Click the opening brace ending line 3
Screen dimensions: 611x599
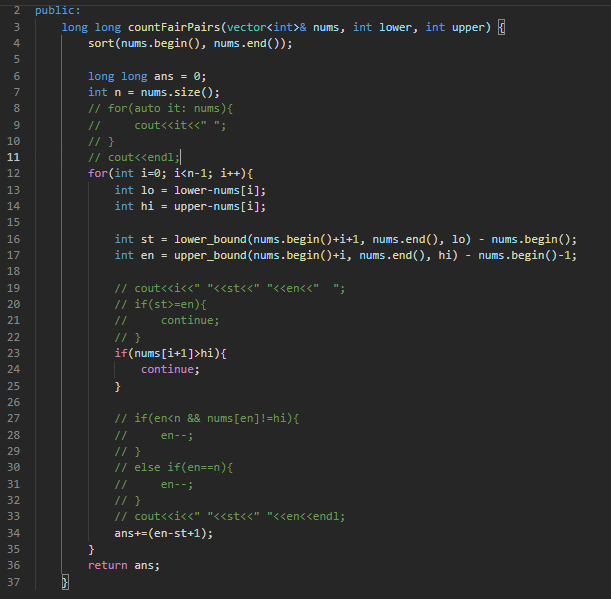pyautogui.click(x=502, y=28)
